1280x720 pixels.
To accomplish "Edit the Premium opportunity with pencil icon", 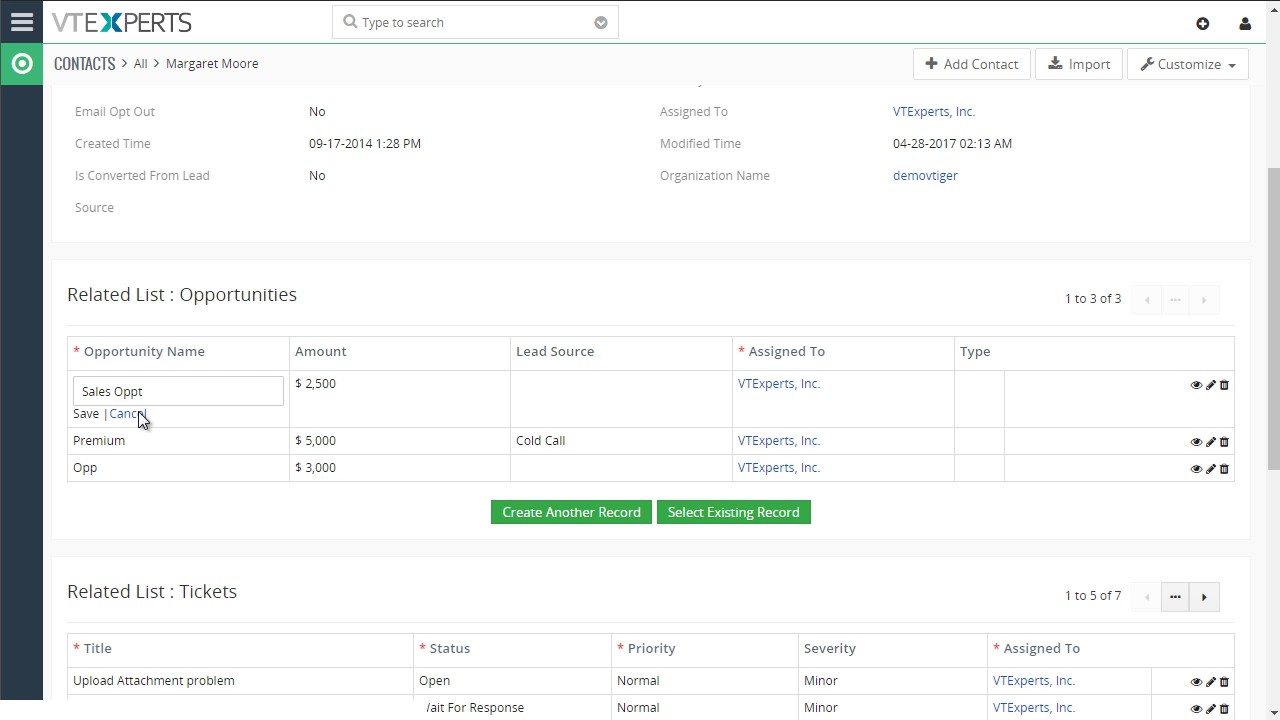I will 1210,442.
